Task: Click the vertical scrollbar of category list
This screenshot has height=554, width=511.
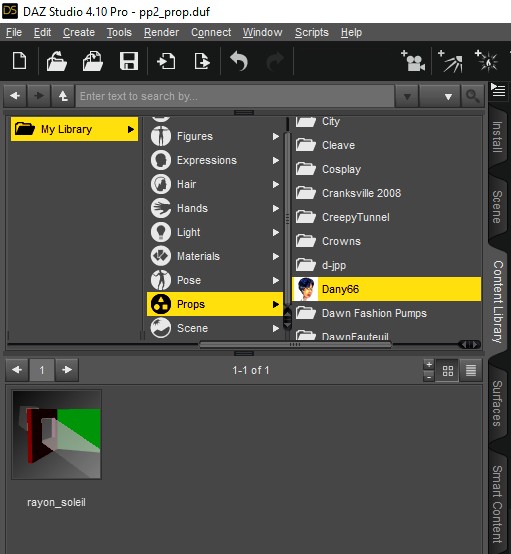Action: pos(287,219)
